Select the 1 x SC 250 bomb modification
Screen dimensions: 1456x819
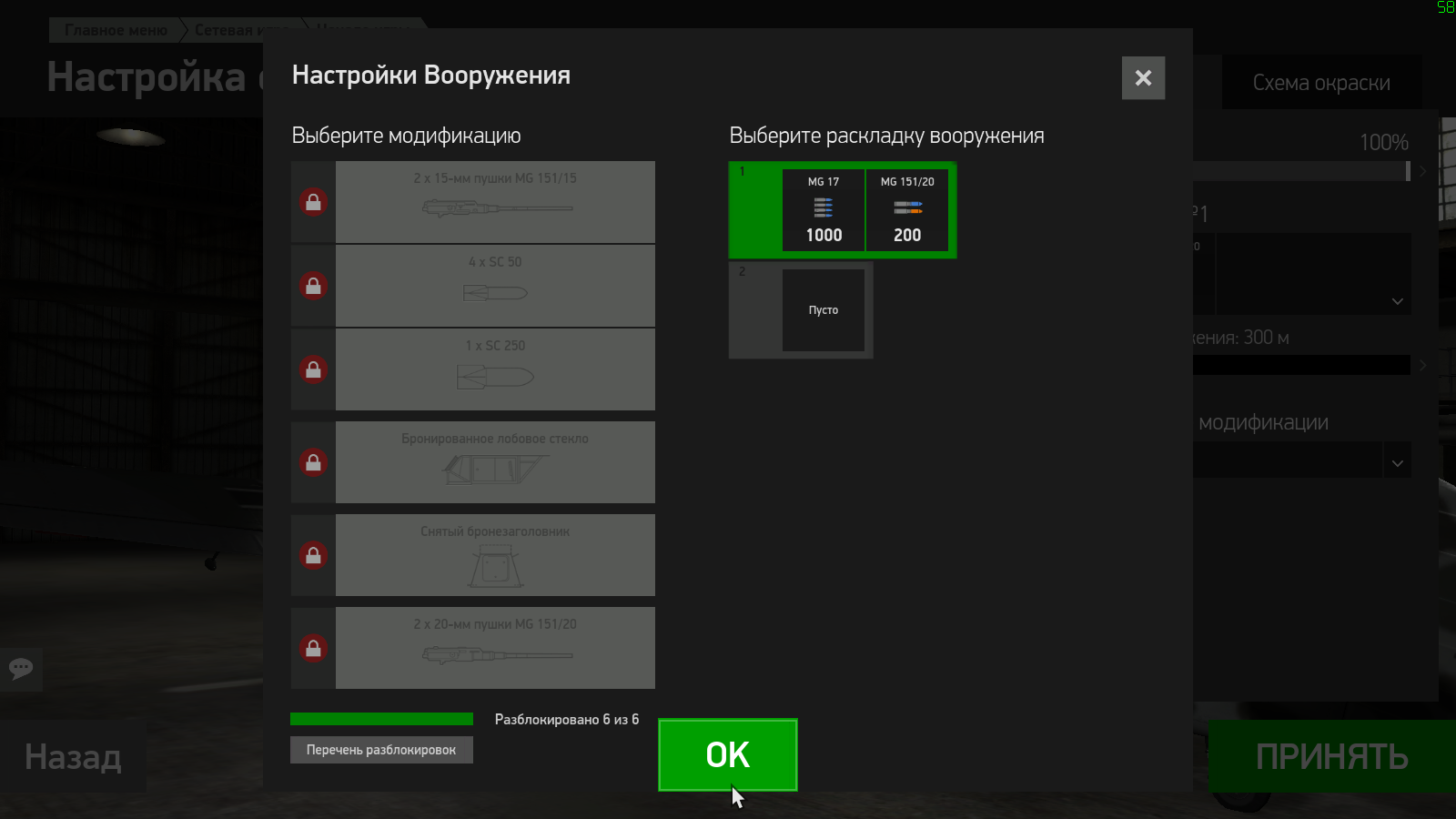click(495, 369)
